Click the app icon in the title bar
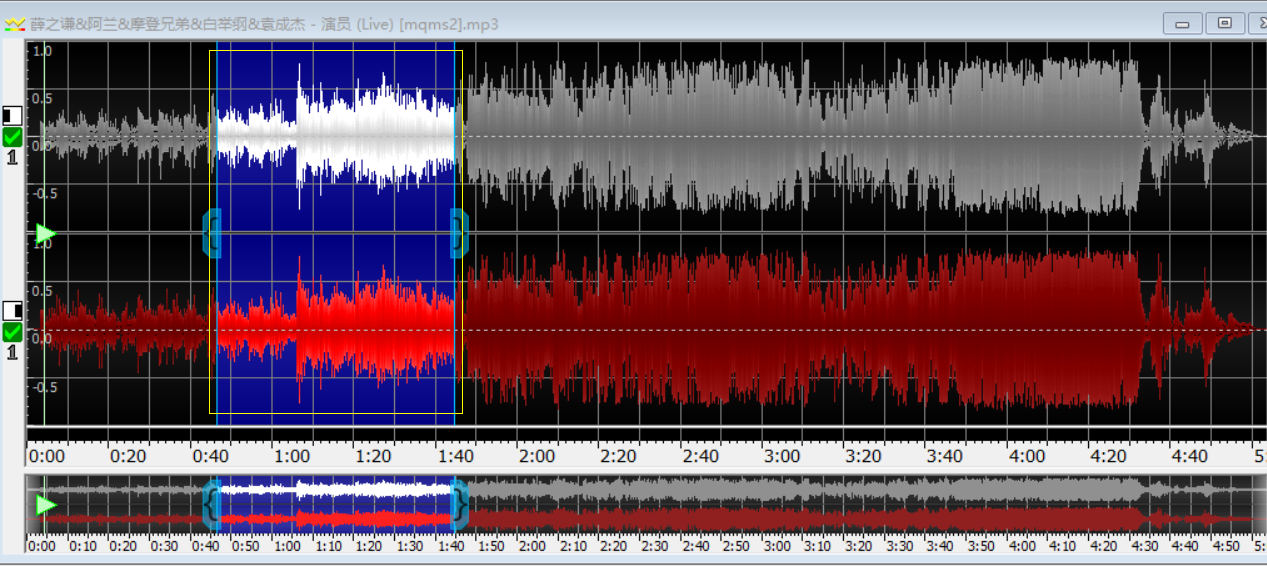 pyautogui.click(x=14, y=24)
